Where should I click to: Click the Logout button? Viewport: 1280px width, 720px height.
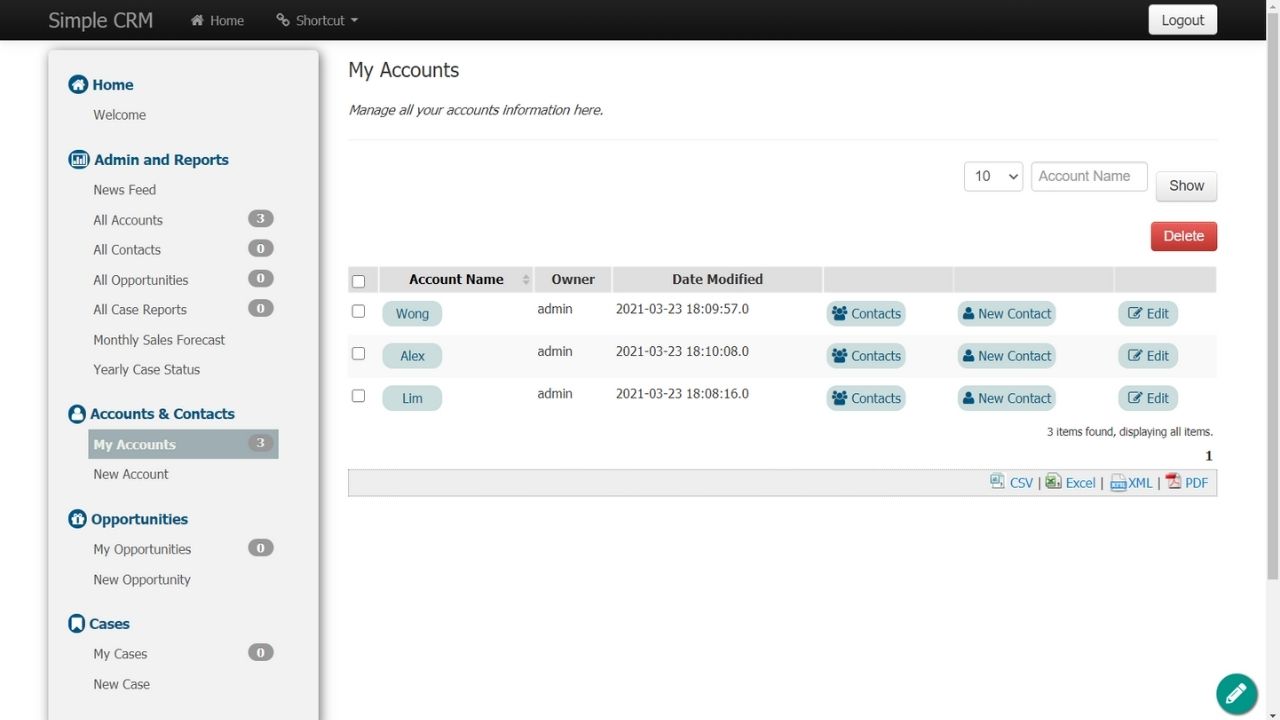click(x=1182, y=20)
